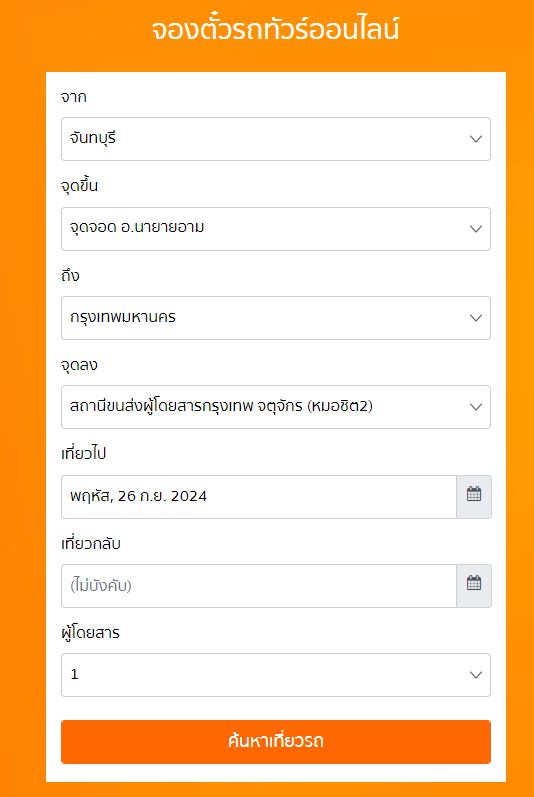Click the จาก field label

tap(74, 97)
